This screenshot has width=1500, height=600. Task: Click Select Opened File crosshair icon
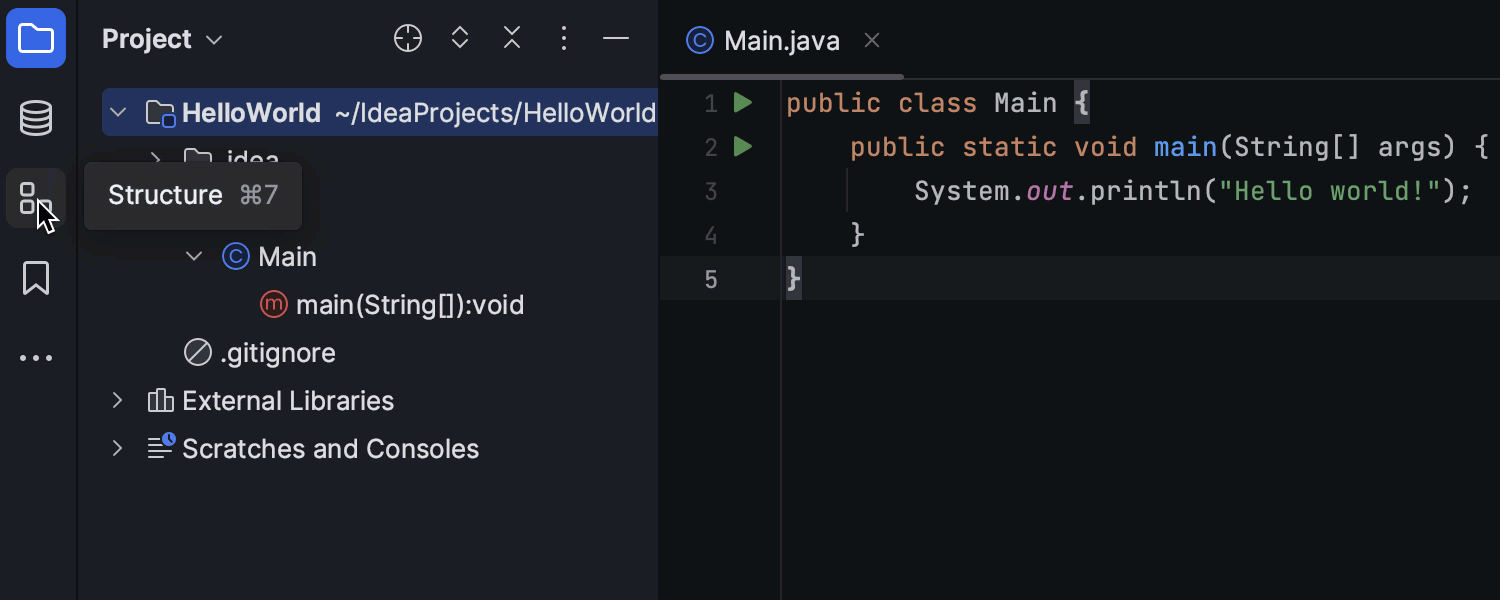pos(408,39)
